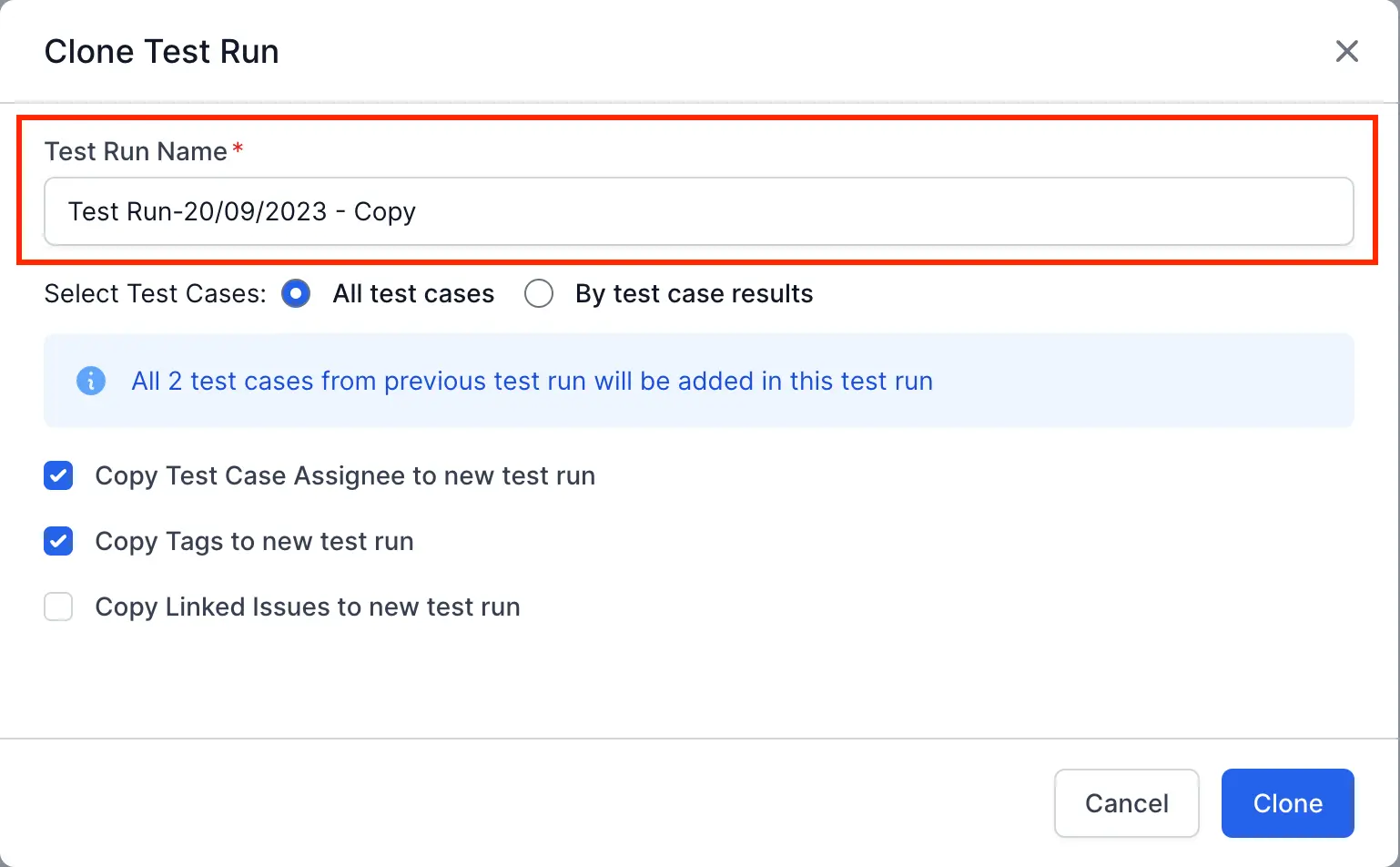Uncheck the Copy Test Case Assignee checkbox
The height and width of the screenshot is (867, 1400).
(59, 475)
